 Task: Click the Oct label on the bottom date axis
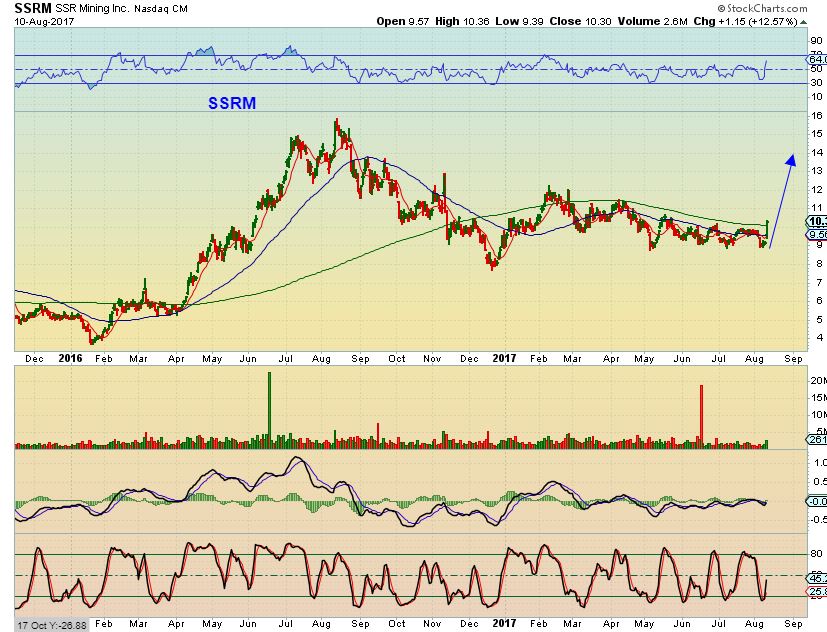coord(397,624)
